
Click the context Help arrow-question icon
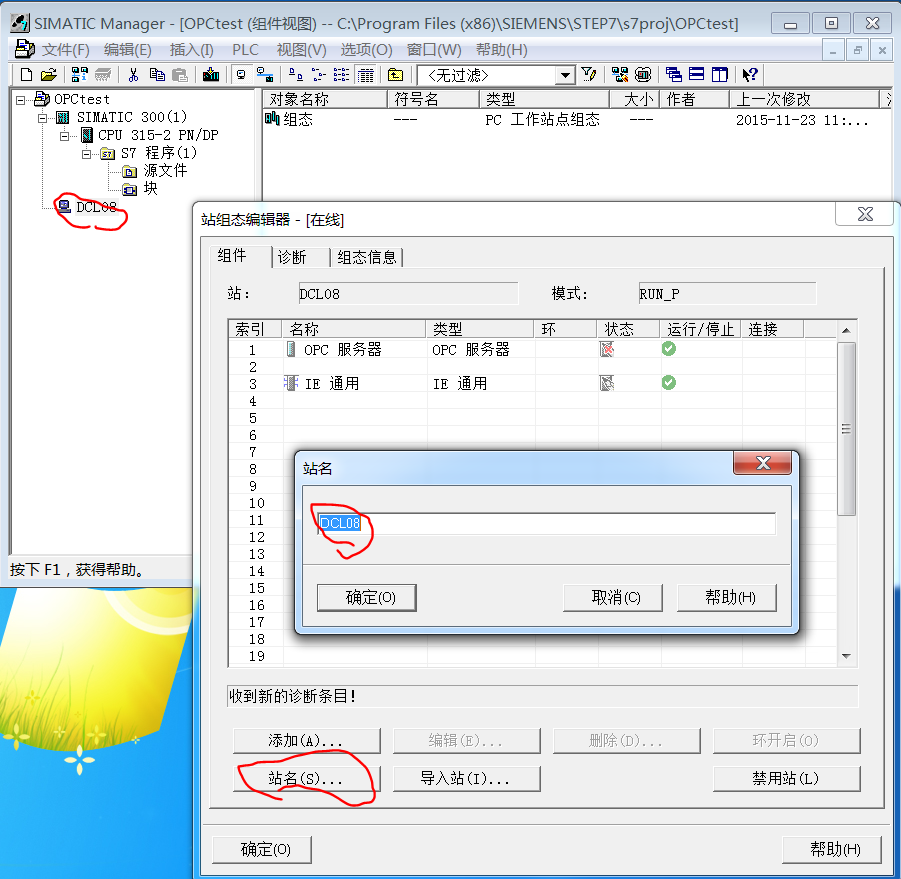(x=750, y=75)
